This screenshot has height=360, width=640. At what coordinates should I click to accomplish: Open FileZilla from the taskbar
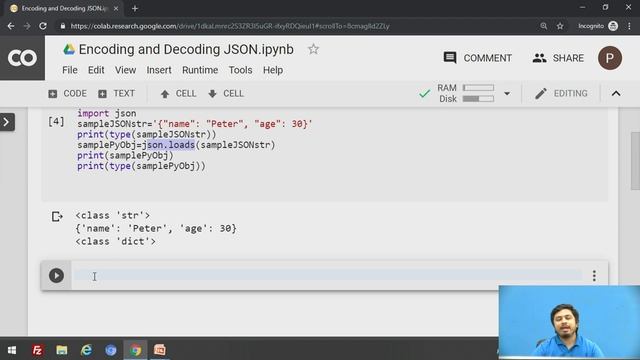pyautogui.click(x=37, y=350)
